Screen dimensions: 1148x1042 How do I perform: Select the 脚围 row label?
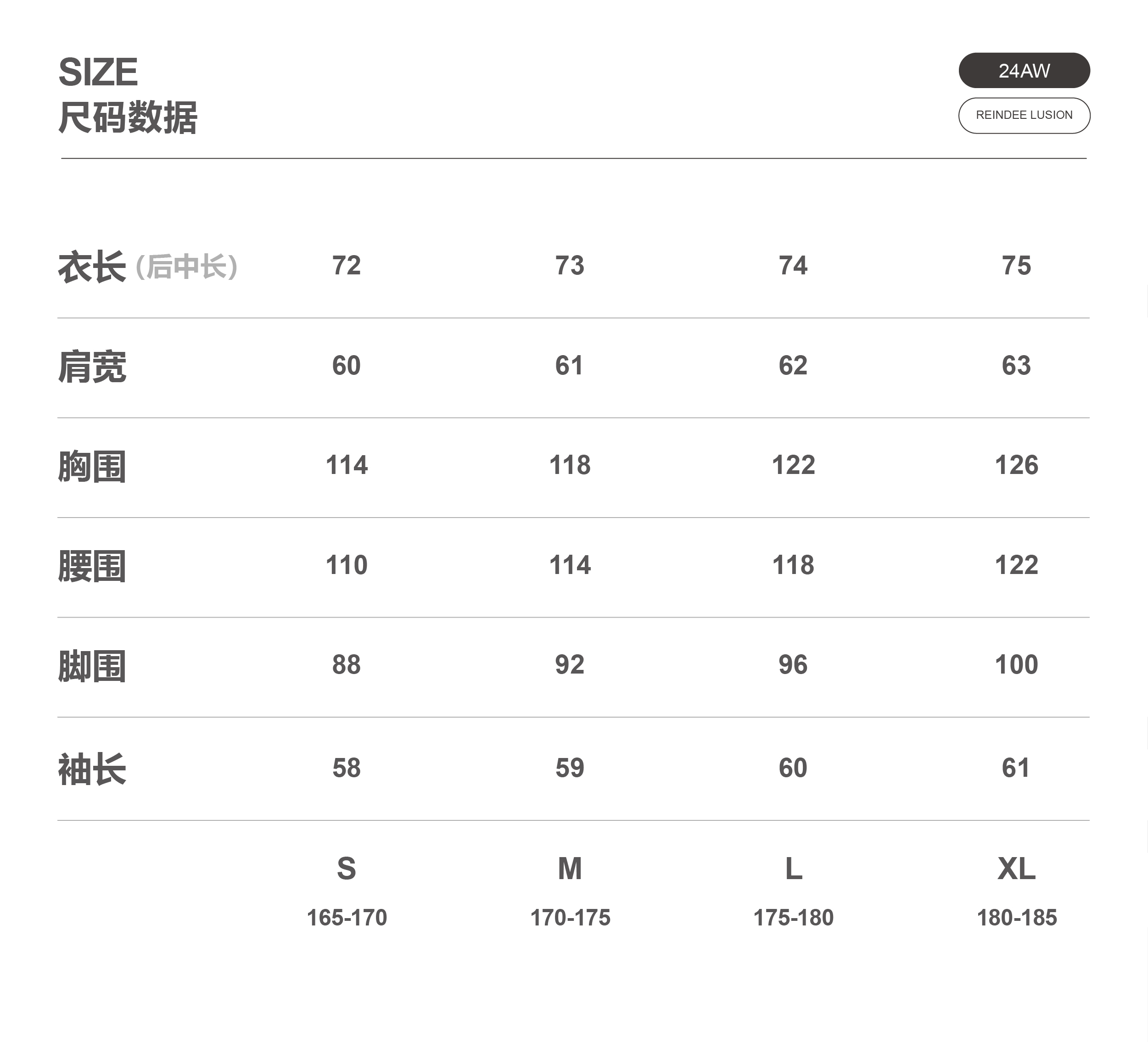click(x=92, y=666)
